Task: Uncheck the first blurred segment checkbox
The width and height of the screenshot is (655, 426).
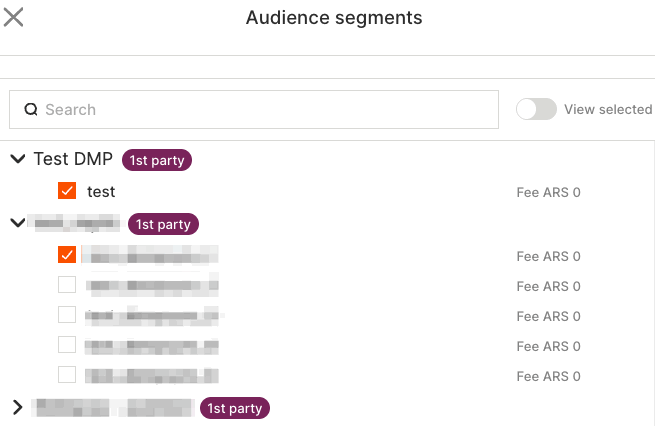Action: tap(67, 255)
